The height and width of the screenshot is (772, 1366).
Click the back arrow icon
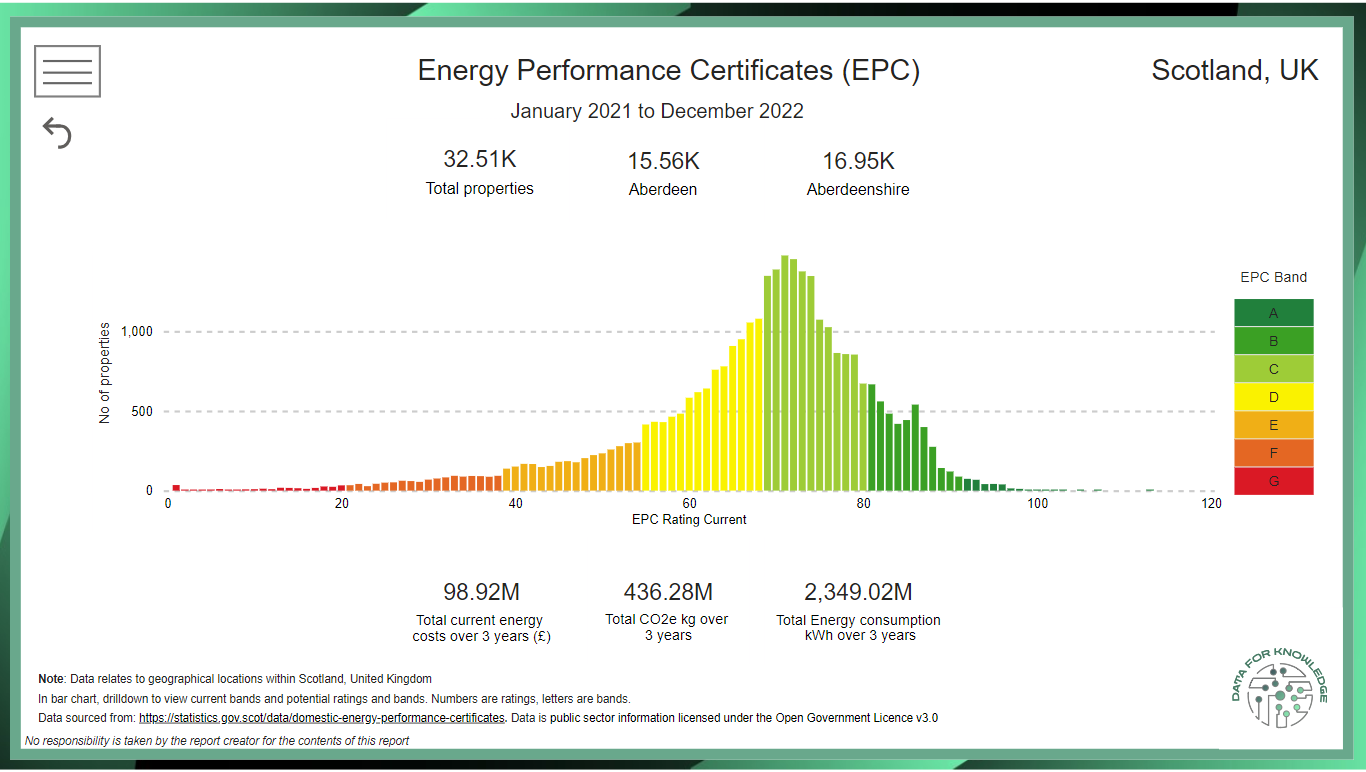pos(58,133)
